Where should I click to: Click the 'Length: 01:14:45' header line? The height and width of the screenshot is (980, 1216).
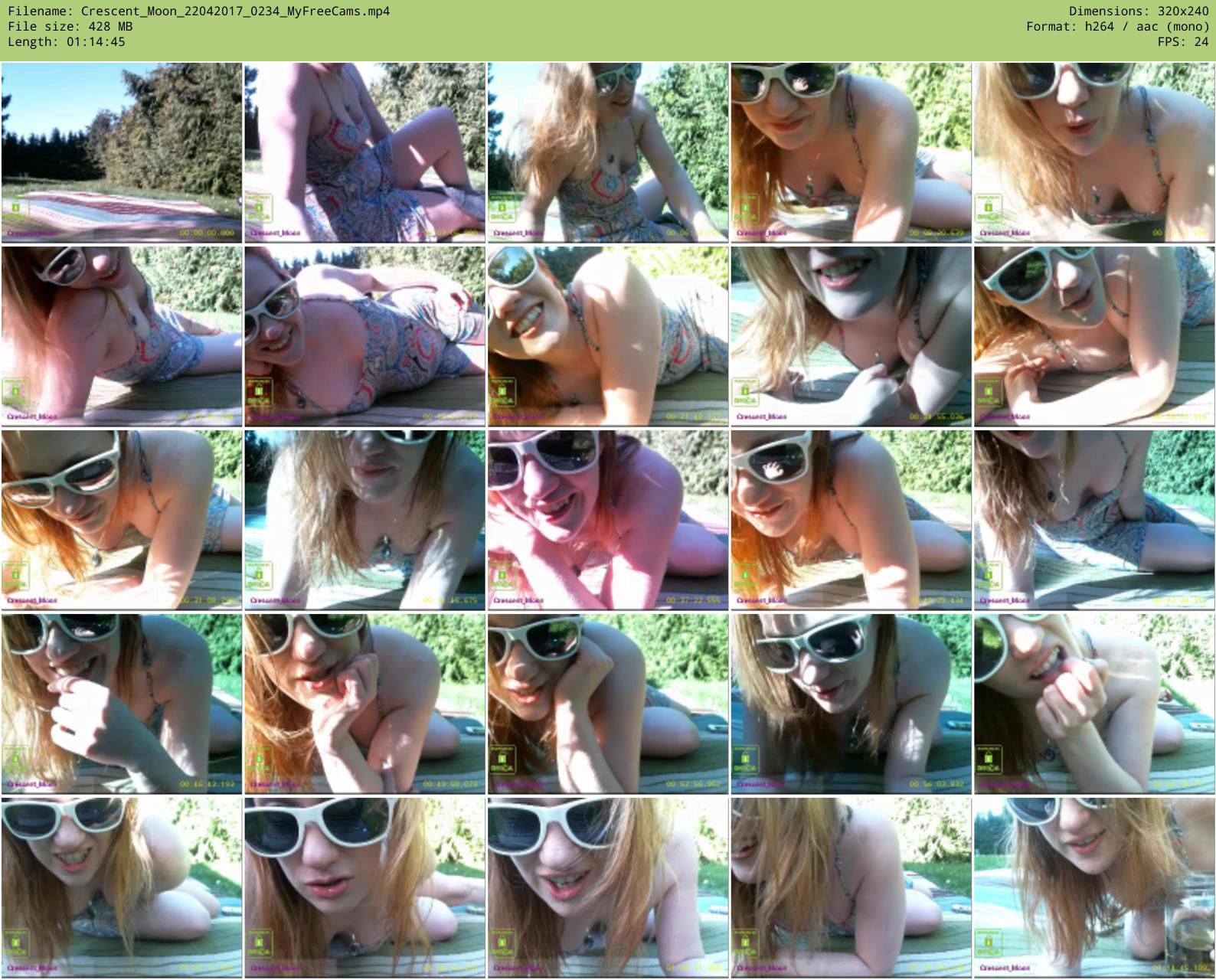[67, 42]
